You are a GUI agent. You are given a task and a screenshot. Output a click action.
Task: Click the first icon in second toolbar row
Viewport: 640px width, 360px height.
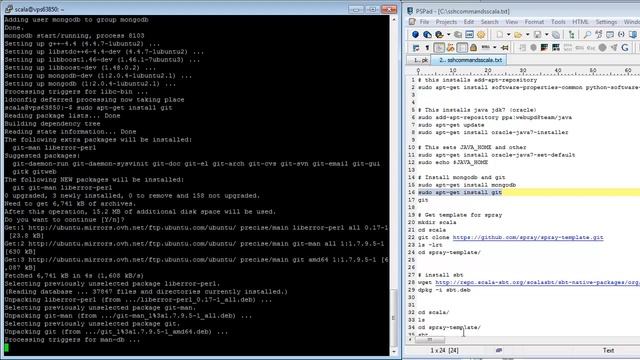point(416,48)
